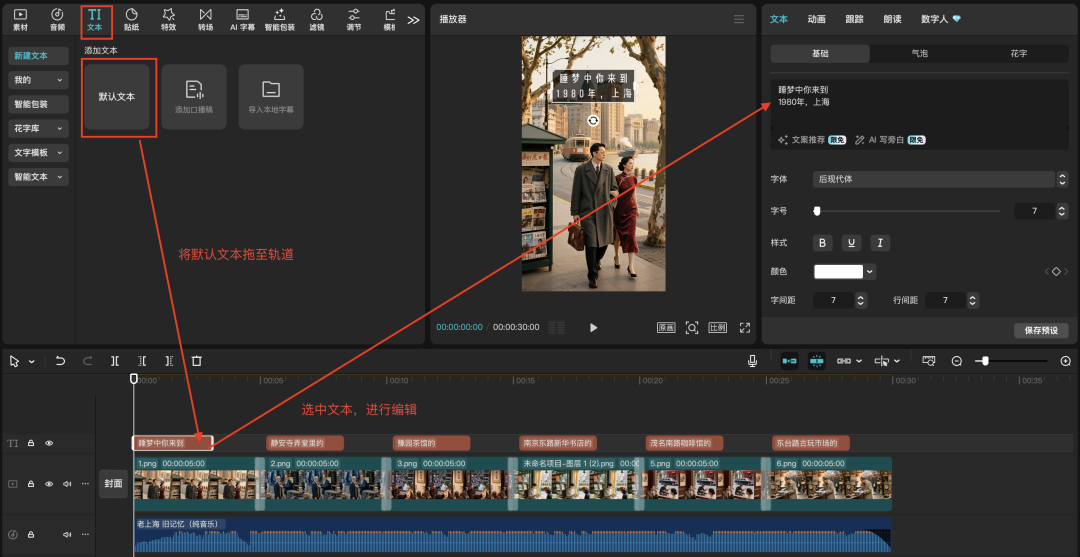This screenshot has width=1080, height=557.
Task: Click the delete trash icon in timeline toolbar
Action: pos(197,361)
